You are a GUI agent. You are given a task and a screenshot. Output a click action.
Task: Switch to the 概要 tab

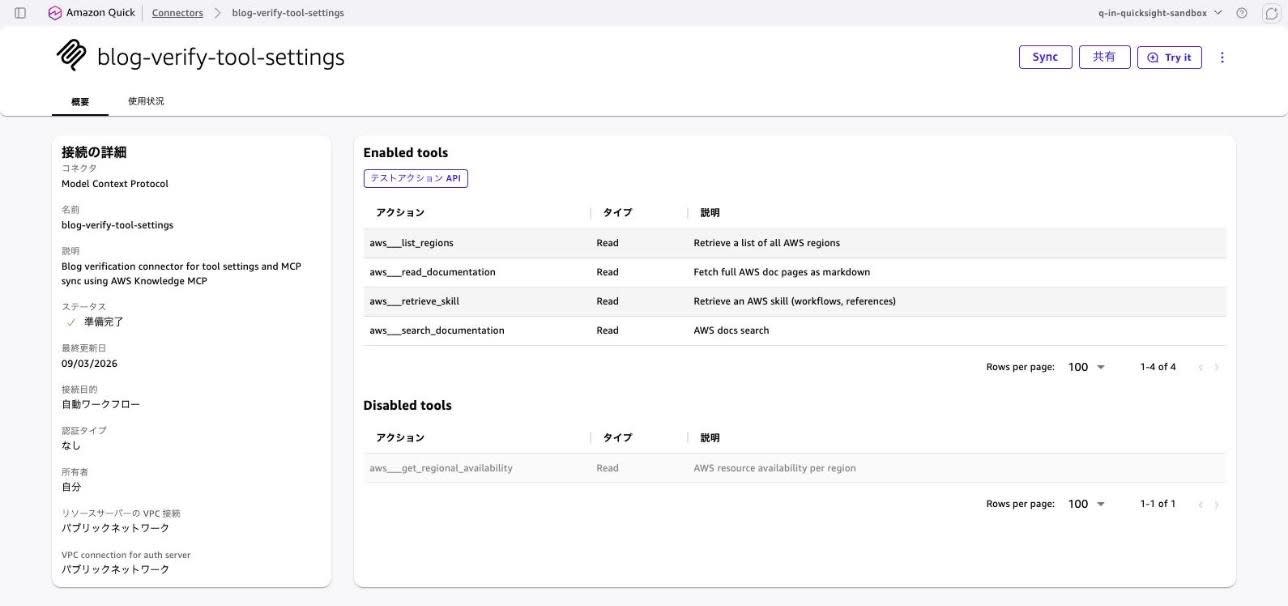point(80,102)
